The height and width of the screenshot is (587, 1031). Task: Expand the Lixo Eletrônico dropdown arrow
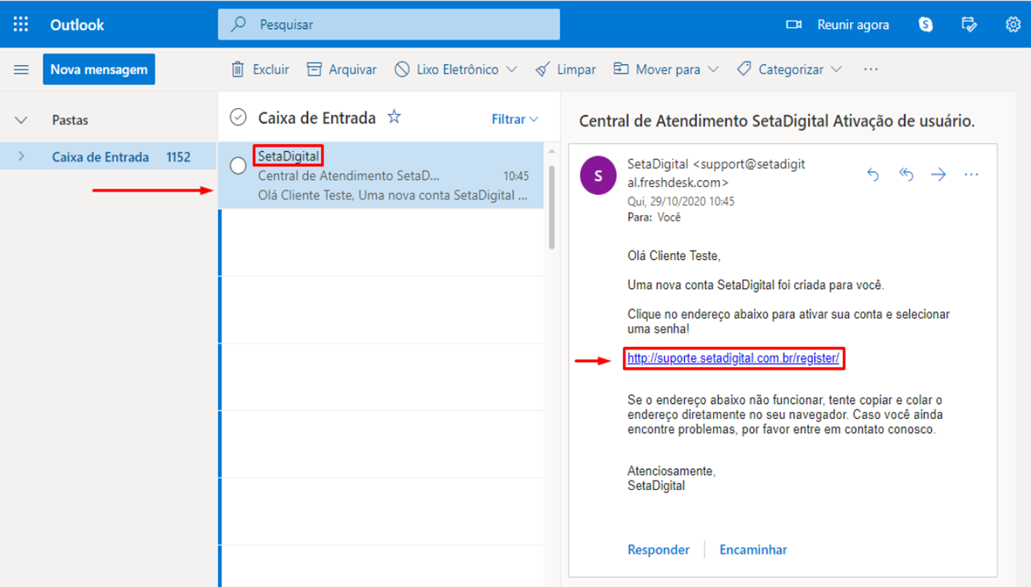tap(512, 69)
